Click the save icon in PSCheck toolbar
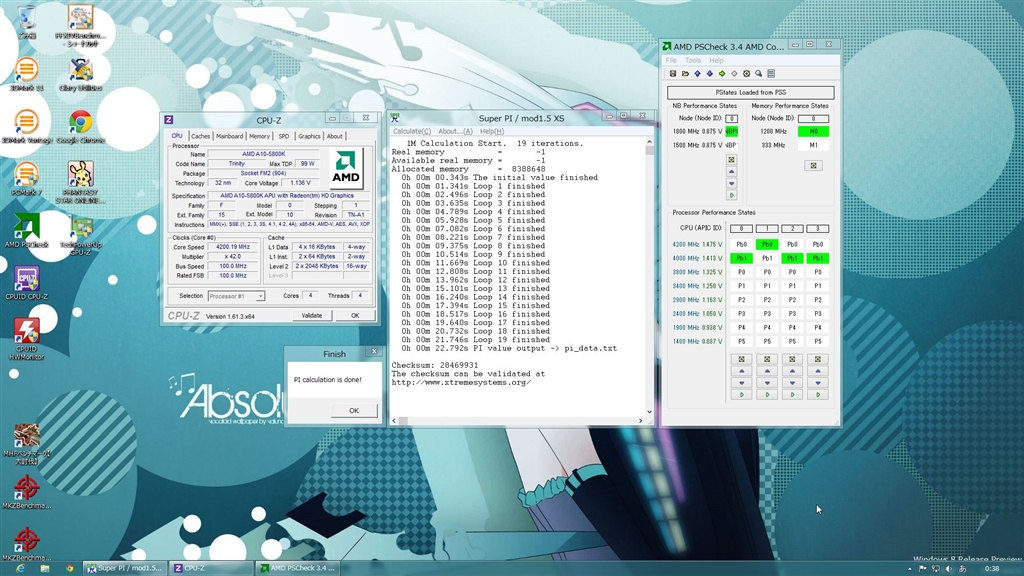Viewport: 1024px width, 576px height. [673, 73]
